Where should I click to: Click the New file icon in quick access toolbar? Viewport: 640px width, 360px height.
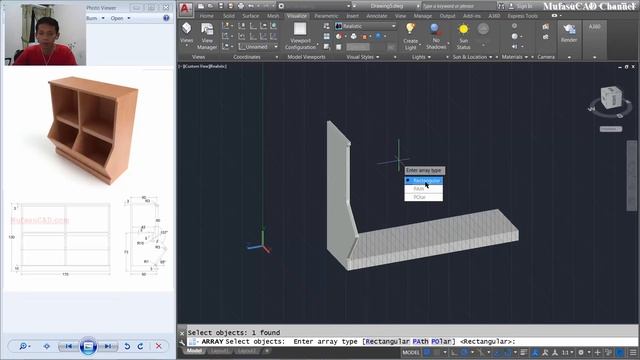point(201,6)
